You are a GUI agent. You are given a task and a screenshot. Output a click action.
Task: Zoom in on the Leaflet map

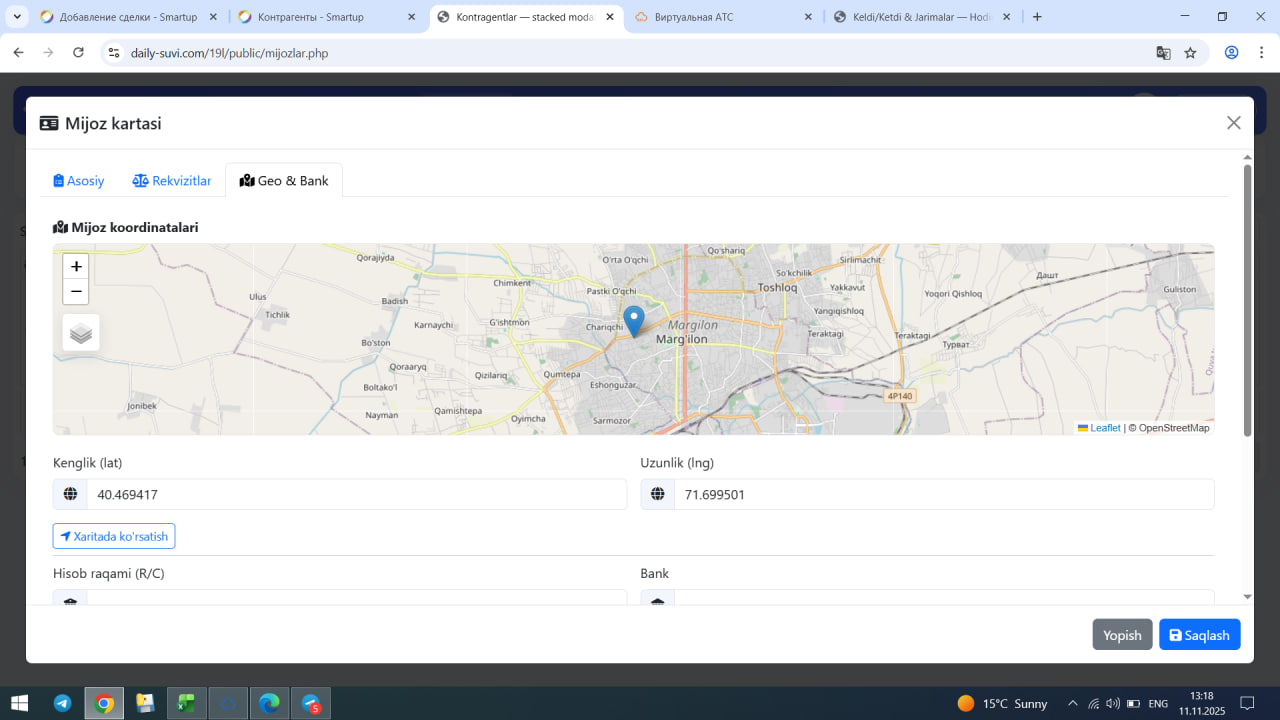(x=76, y=267)
